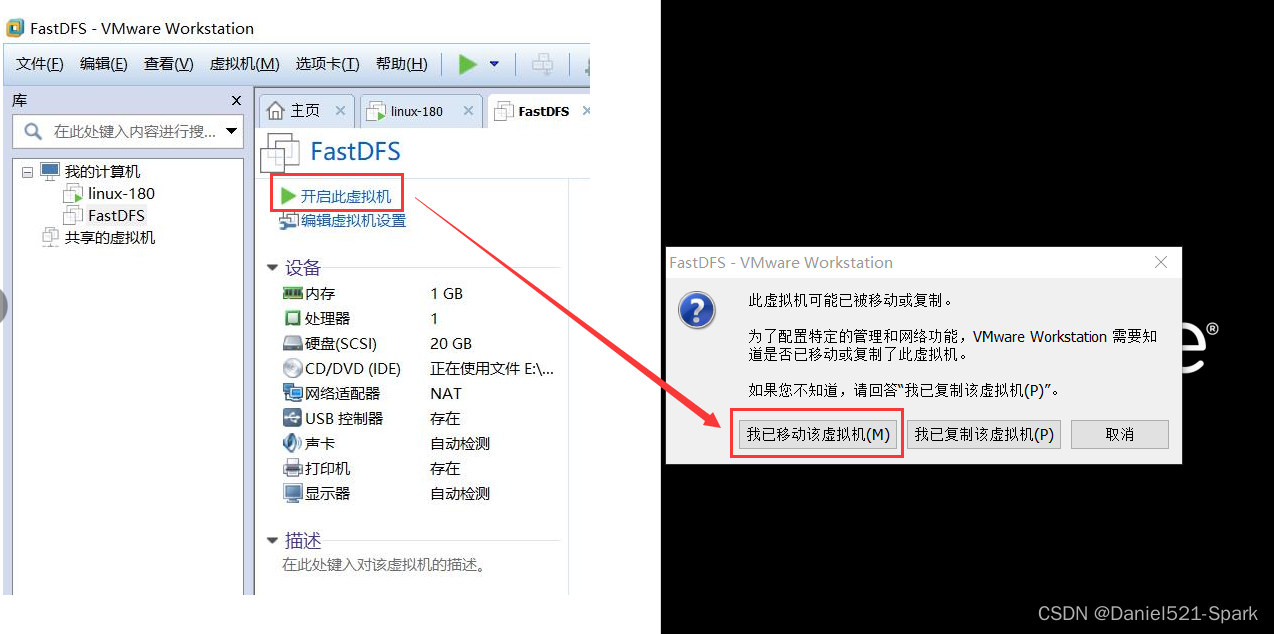Click the 20 GB disk size value
This screenshot has width=1274, height=634.
(451, 344)
